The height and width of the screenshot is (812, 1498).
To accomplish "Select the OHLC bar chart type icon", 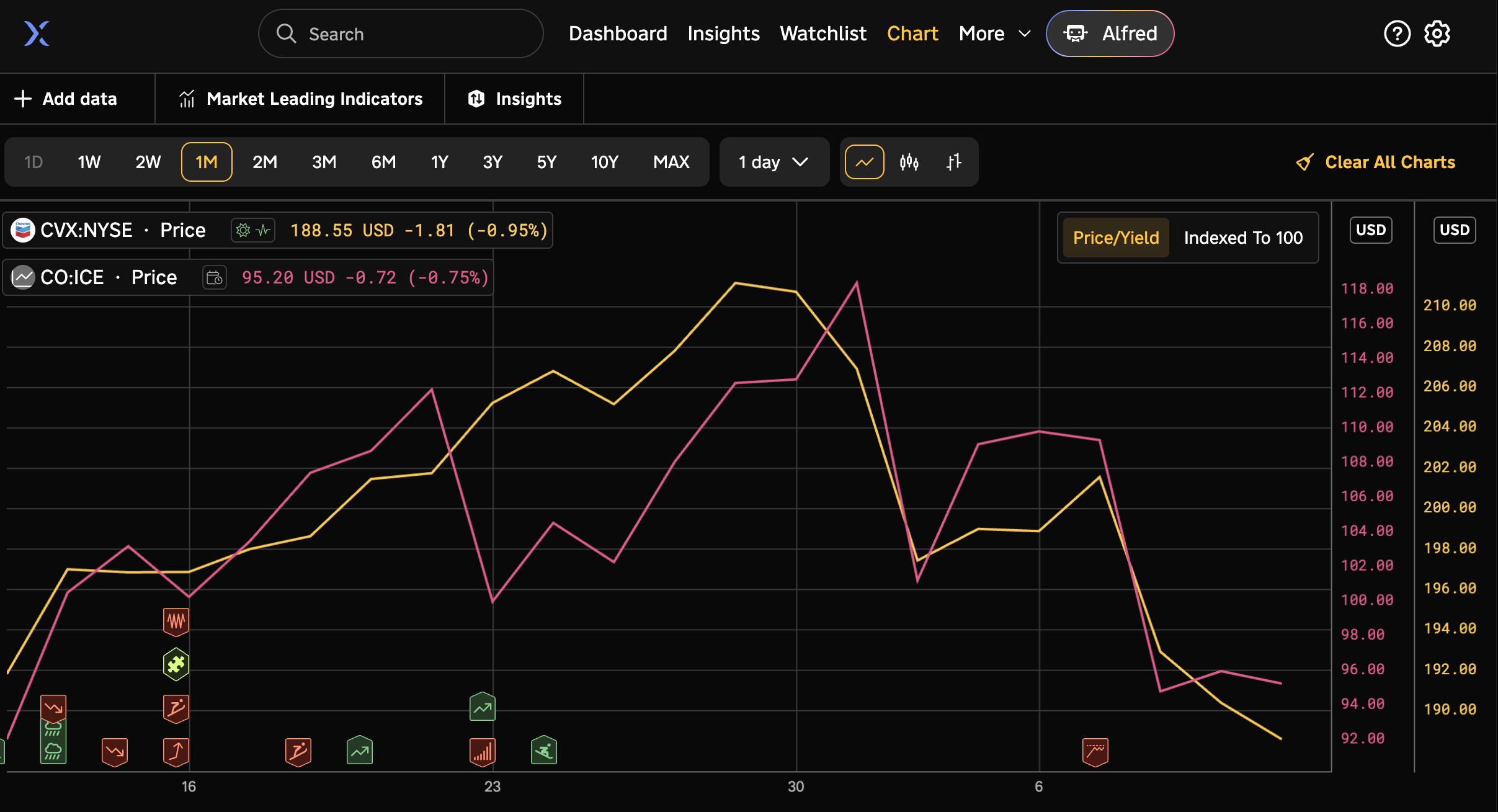I will click(x=954, y=162).
